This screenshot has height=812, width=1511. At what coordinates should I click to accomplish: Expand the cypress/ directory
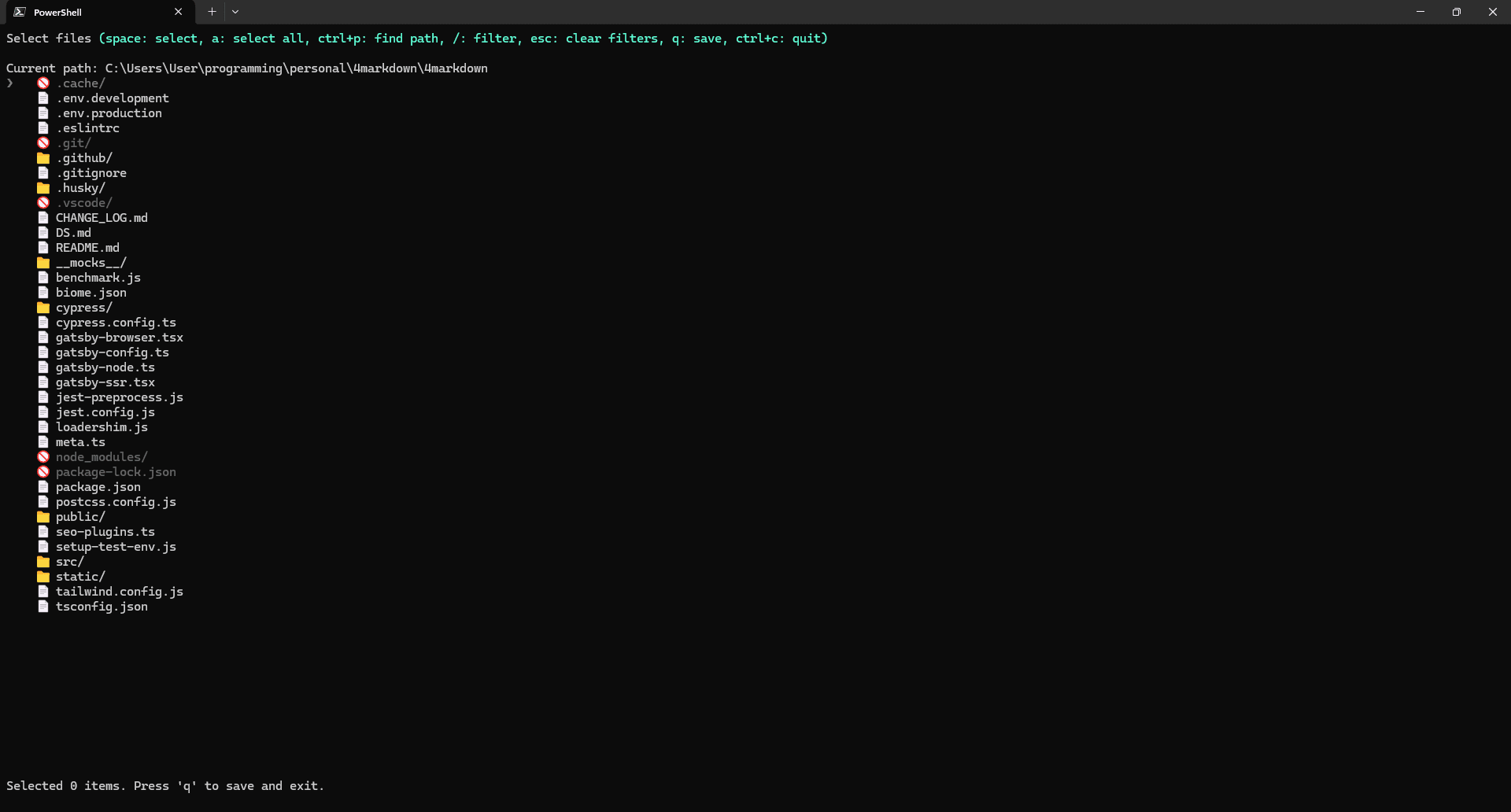[x=84, y=307]
